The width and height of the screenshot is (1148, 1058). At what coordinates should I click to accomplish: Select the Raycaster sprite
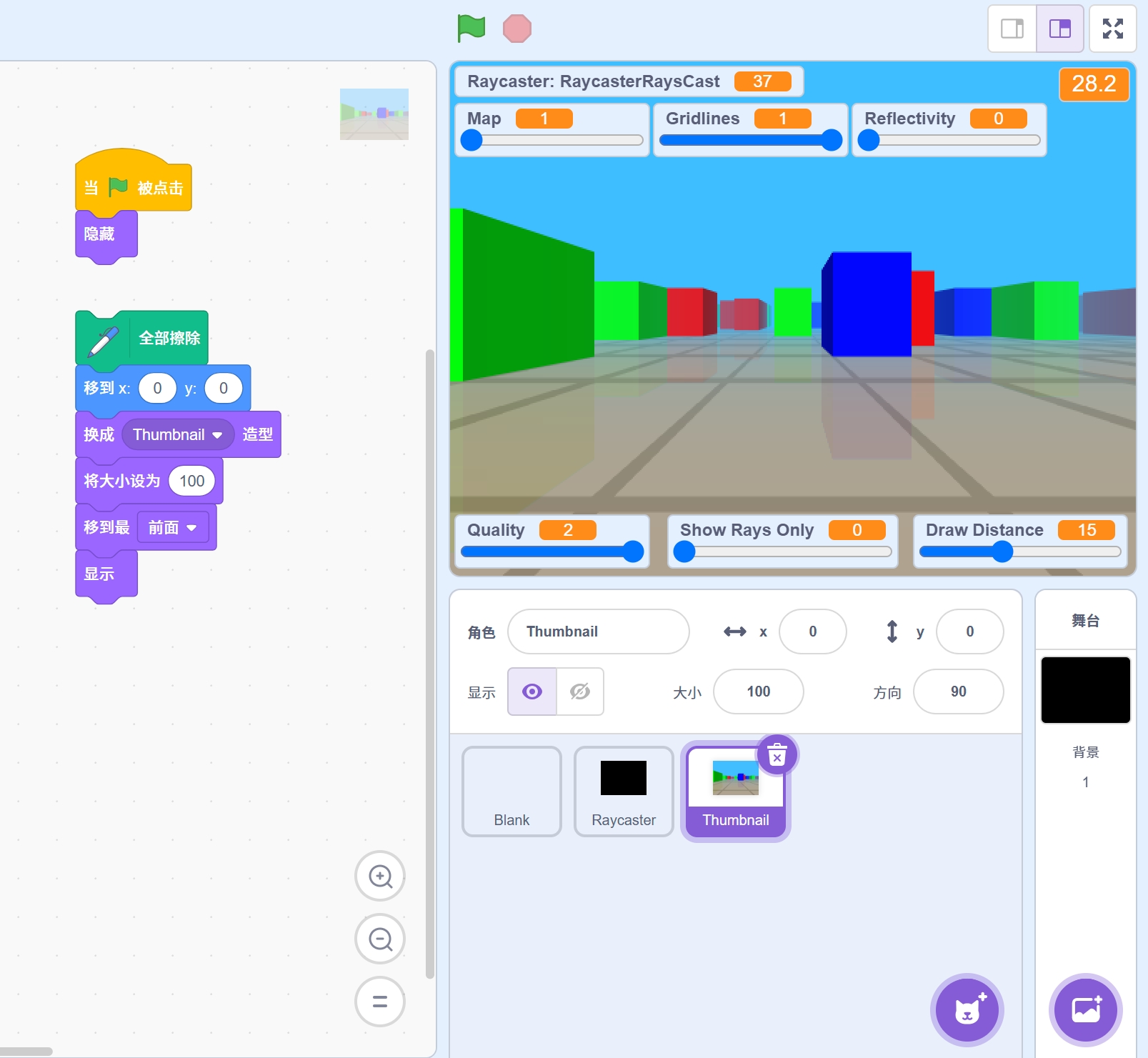point(624,792)
